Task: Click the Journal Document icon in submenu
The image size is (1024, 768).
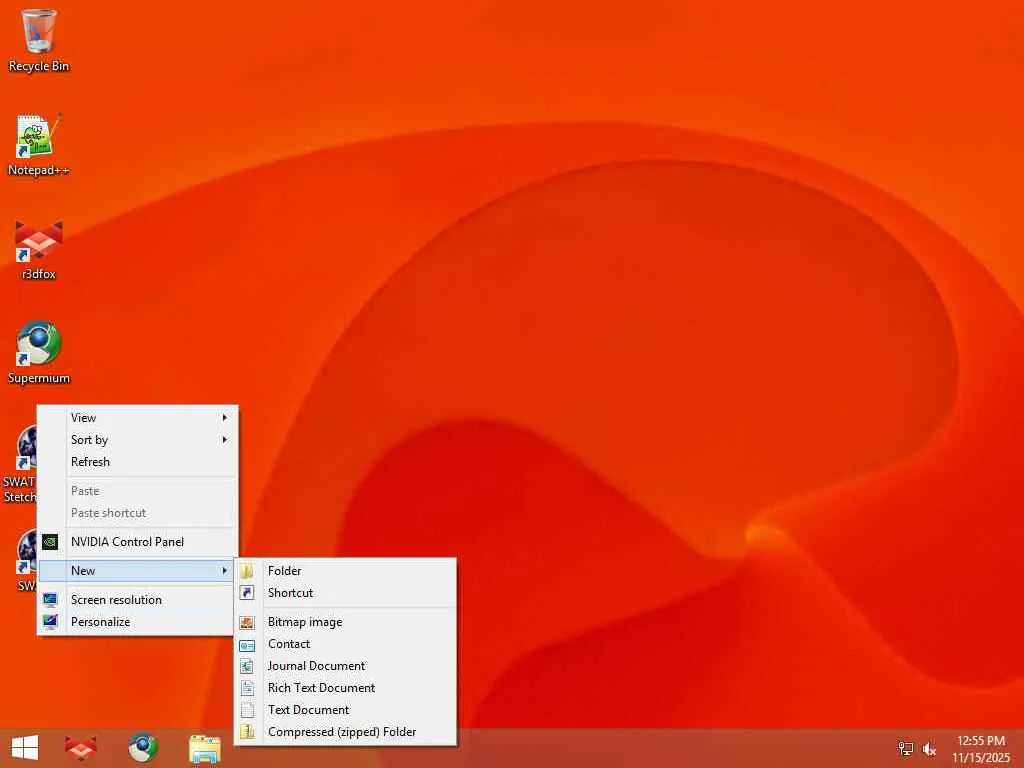Action: click(247, 666)
